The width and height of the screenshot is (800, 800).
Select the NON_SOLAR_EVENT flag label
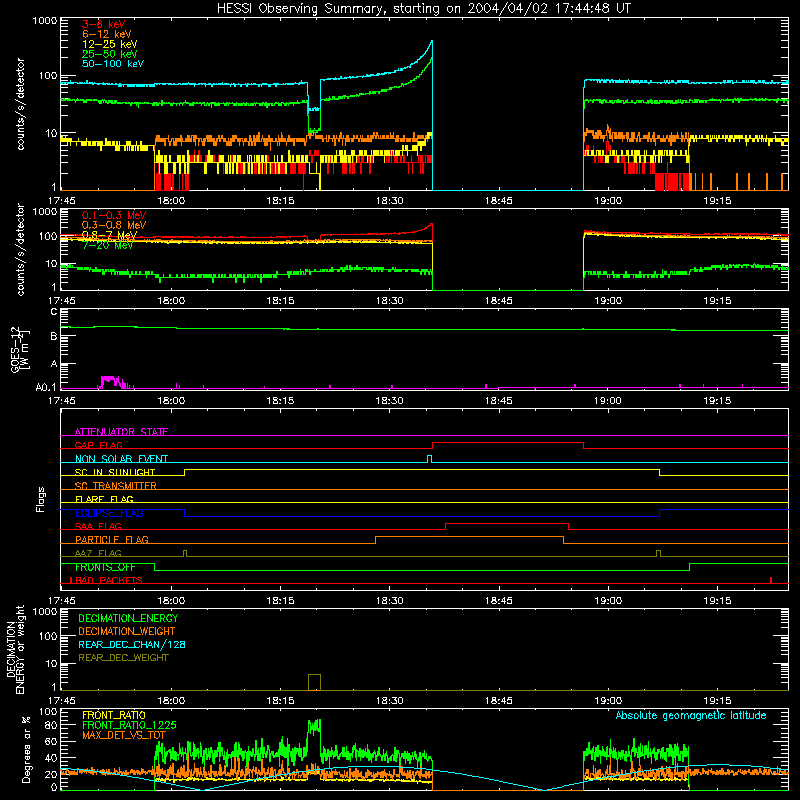coord(121,459)
